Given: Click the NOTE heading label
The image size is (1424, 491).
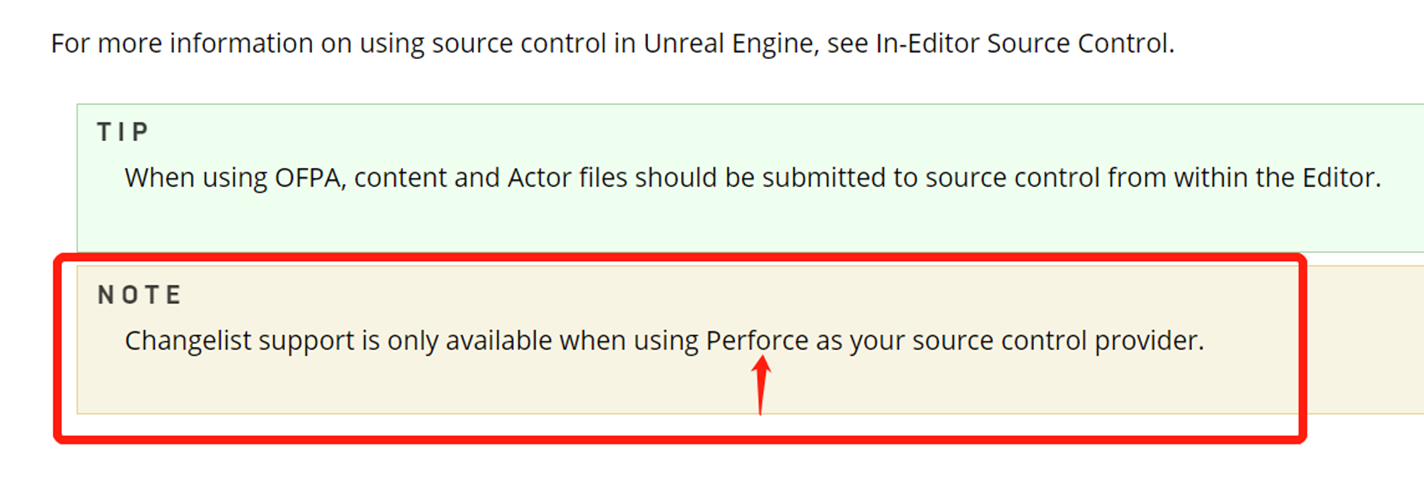Looking at the screenshot, I should click(140, 295).
